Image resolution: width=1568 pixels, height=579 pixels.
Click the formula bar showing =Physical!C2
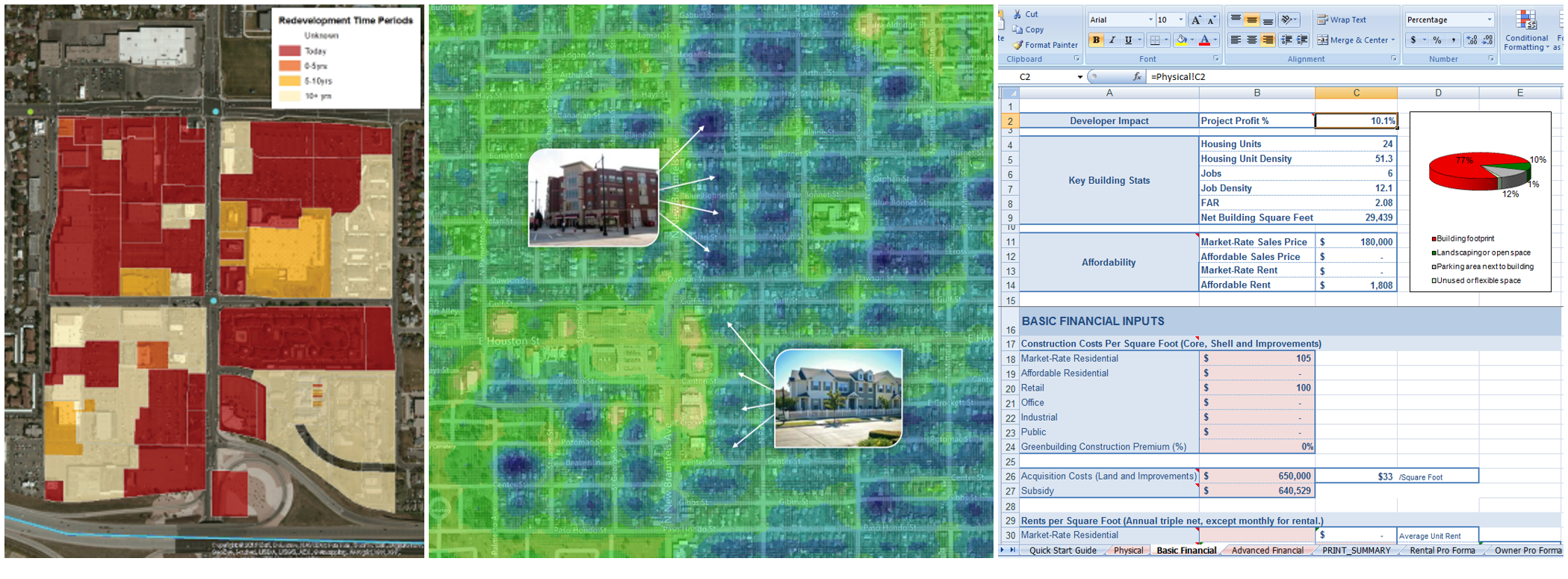[x=1354, y=77]
